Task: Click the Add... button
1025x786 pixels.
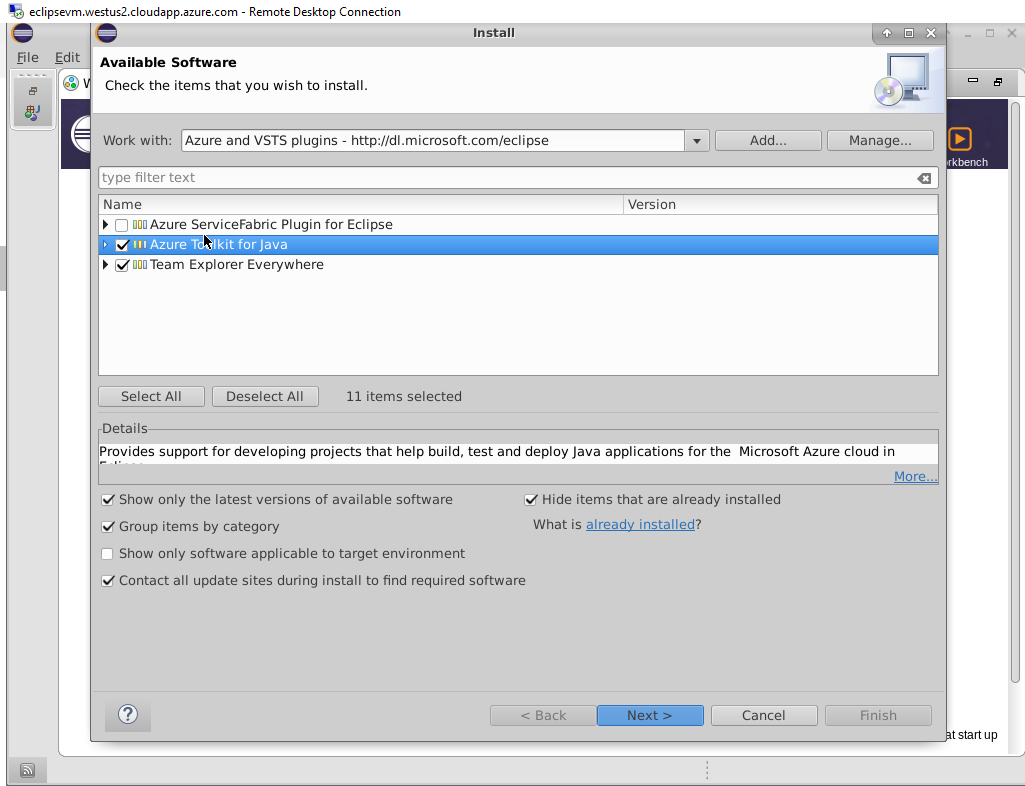Action: coord(768,141)
